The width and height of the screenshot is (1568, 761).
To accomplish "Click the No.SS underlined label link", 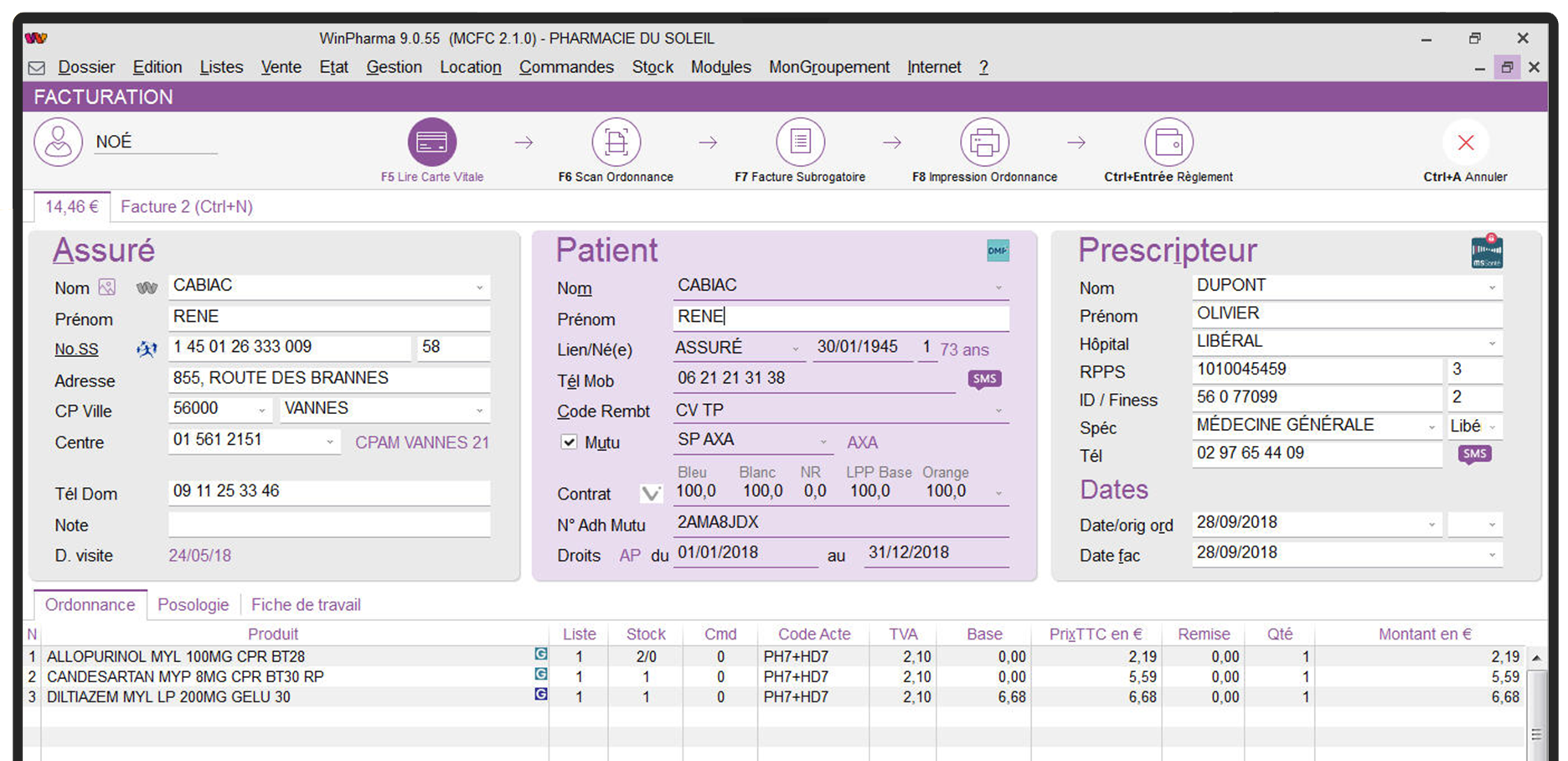I will (x=76, y=349).
